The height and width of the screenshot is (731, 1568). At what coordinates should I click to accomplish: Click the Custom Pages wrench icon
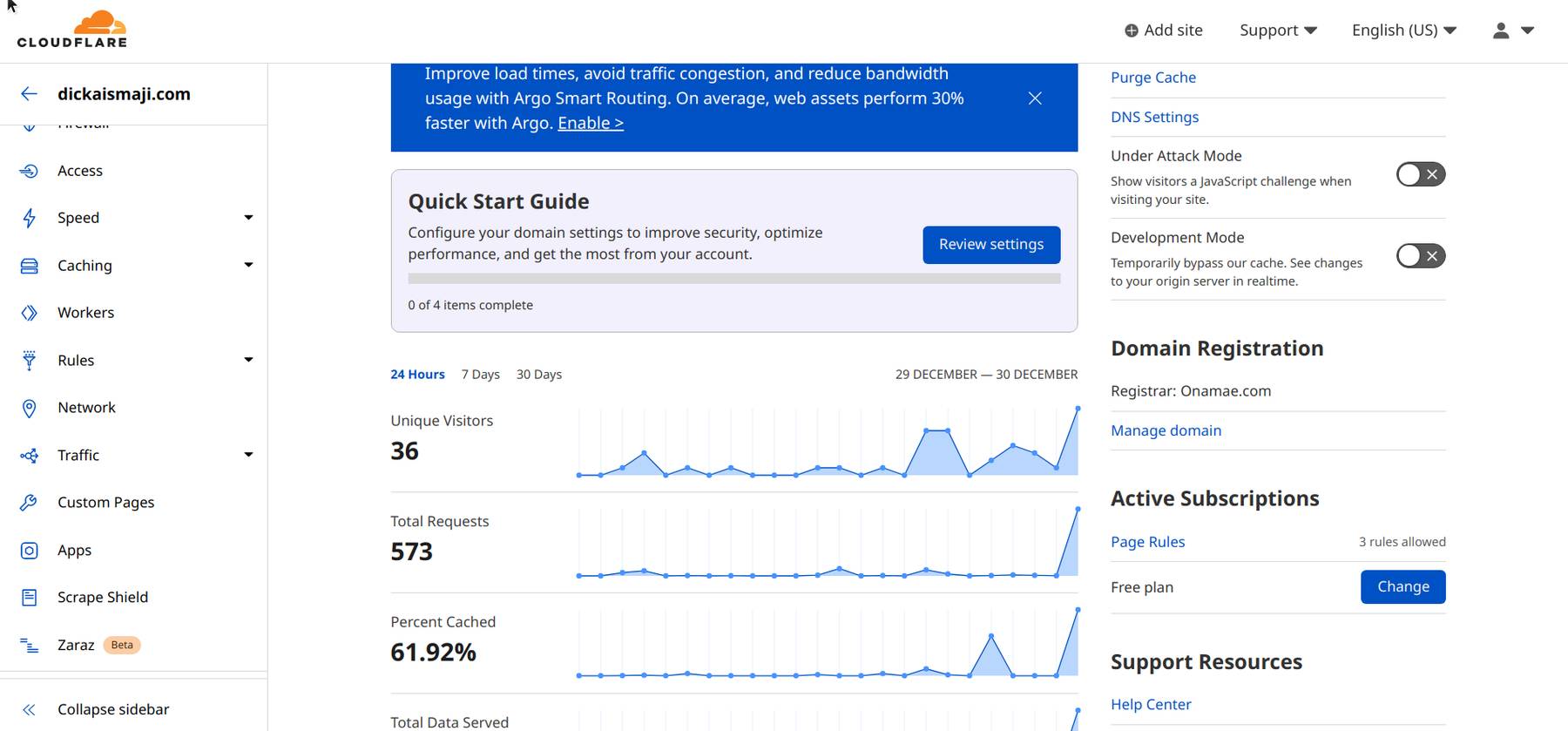click(x=29, y=503)
